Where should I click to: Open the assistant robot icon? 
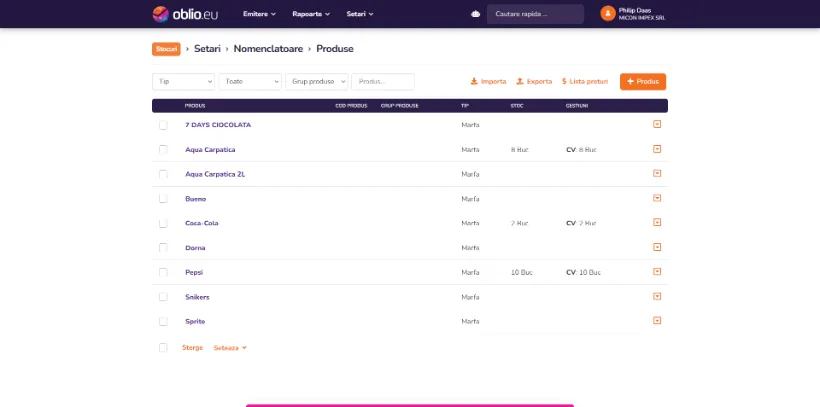(475, 14)
